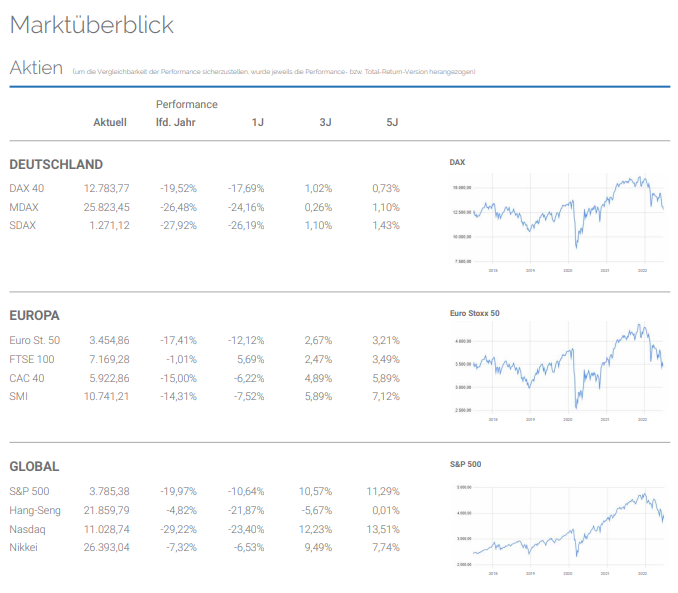
Task: Click the Hang-Seng row label
Action: pos(35,510)
